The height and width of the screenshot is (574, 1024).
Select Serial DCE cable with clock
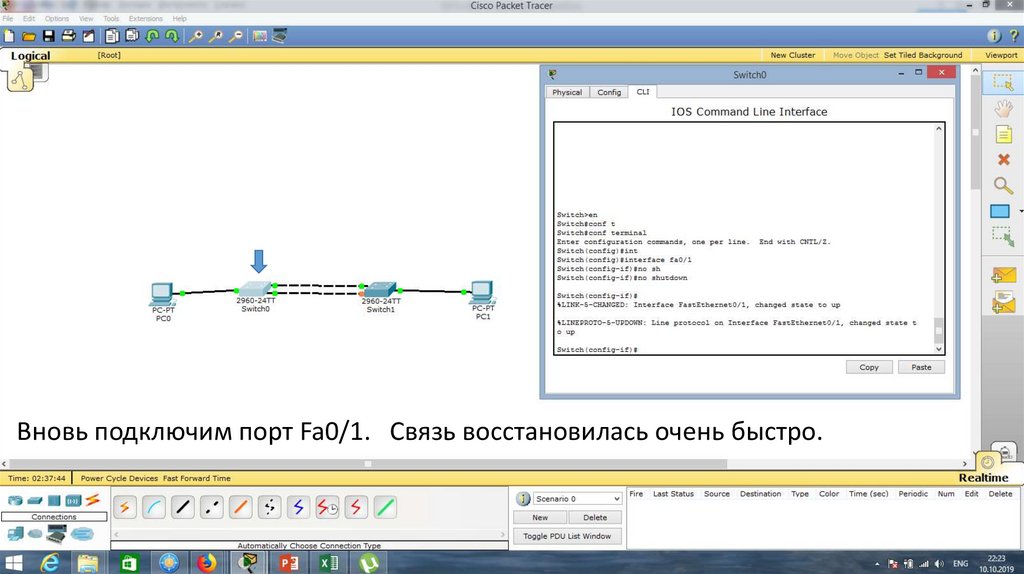pos(327,507)
